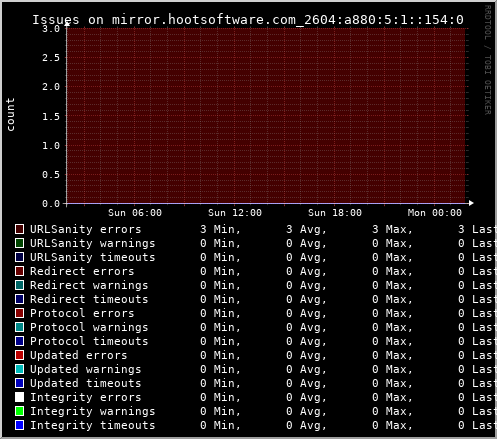This screenshot has height=439, width=497.
Task: Click the URLSanity warnings green swatch
Action: 19,243
